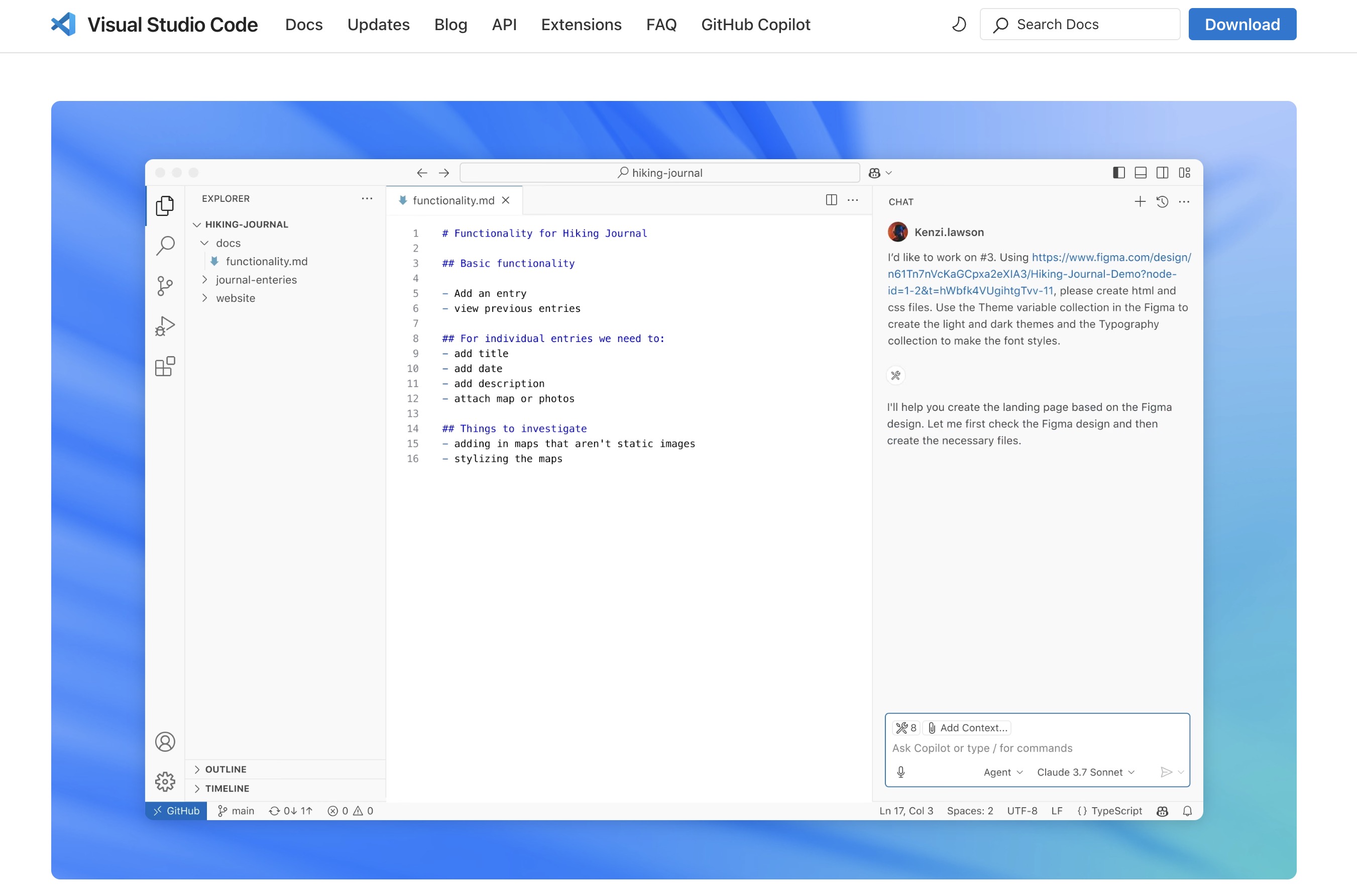The height and width of the screenshot is (896, 1357).
Task: Click the main branch in status bar
Action: [x=236, y=811]
